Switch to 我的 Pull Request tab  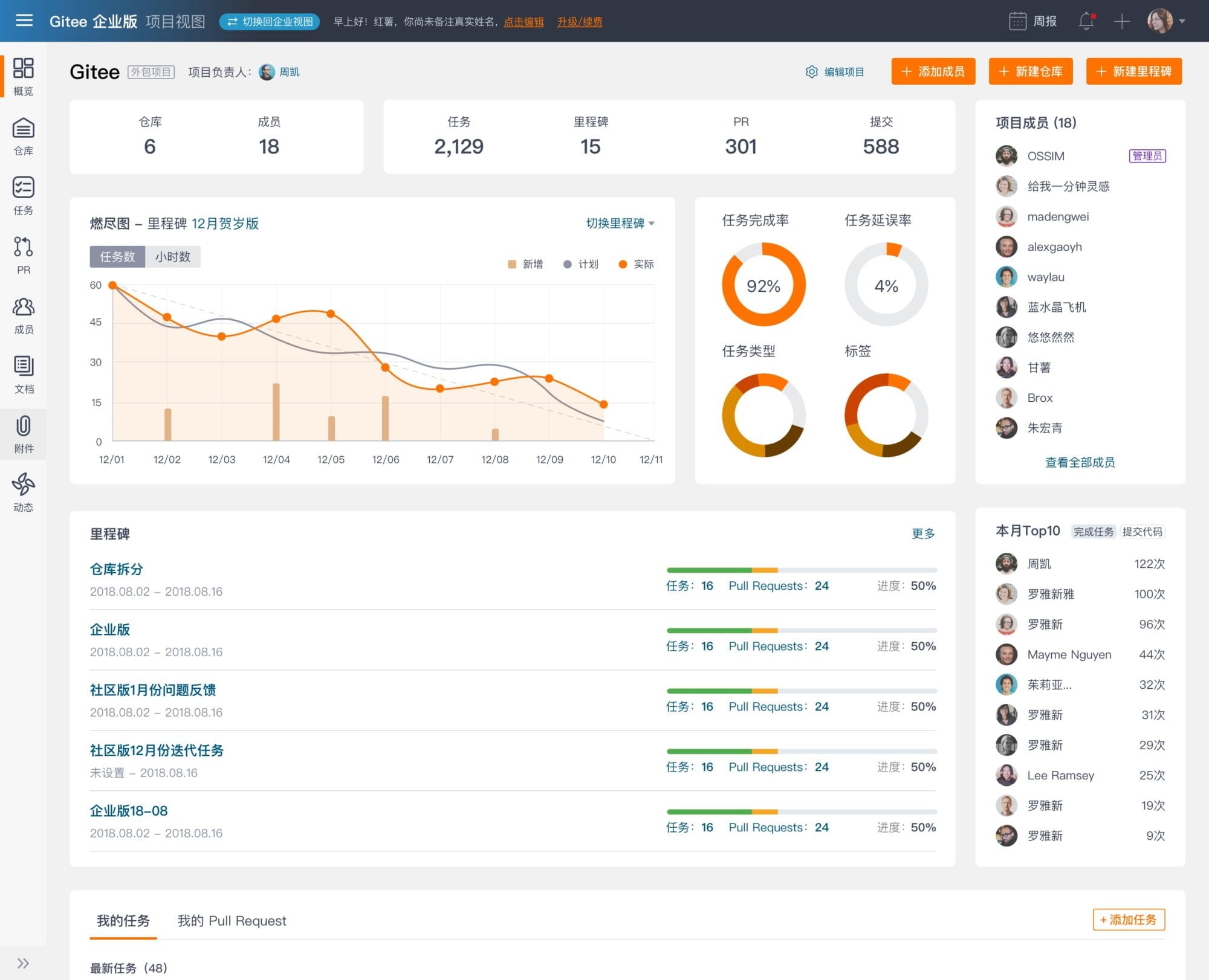(232, 921)
